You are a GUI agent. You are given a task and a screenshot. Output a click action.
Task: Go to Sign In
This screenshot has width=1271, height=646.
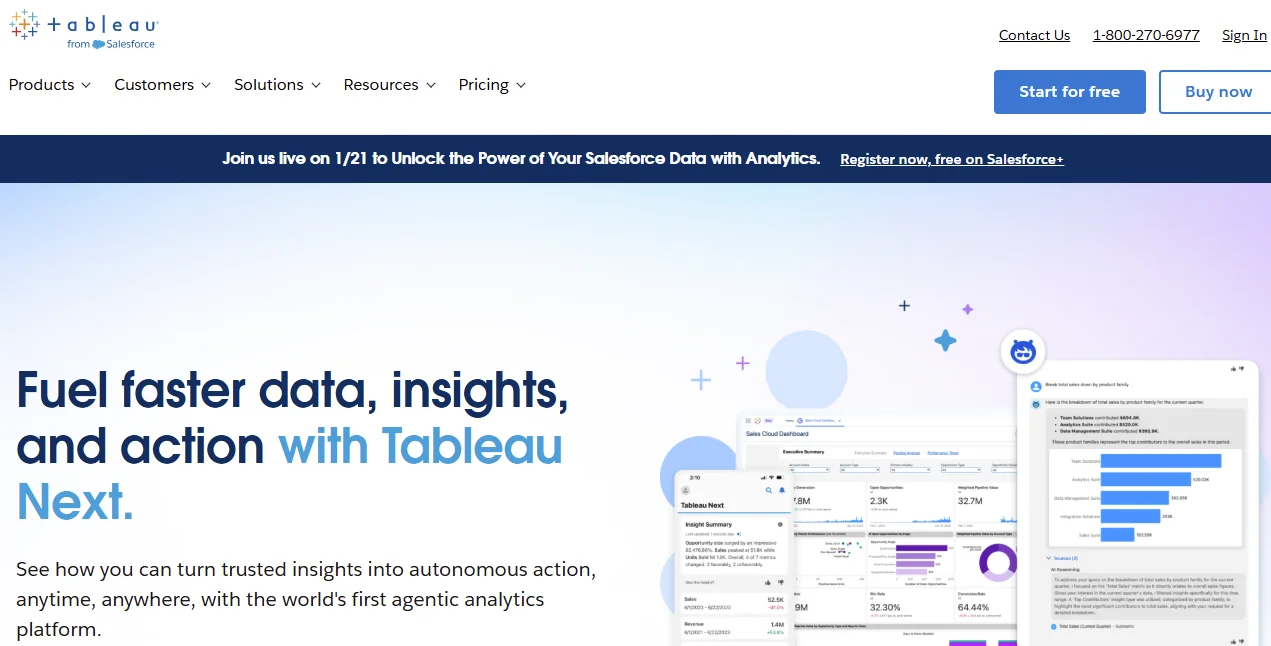click(x=1244, y=35)
